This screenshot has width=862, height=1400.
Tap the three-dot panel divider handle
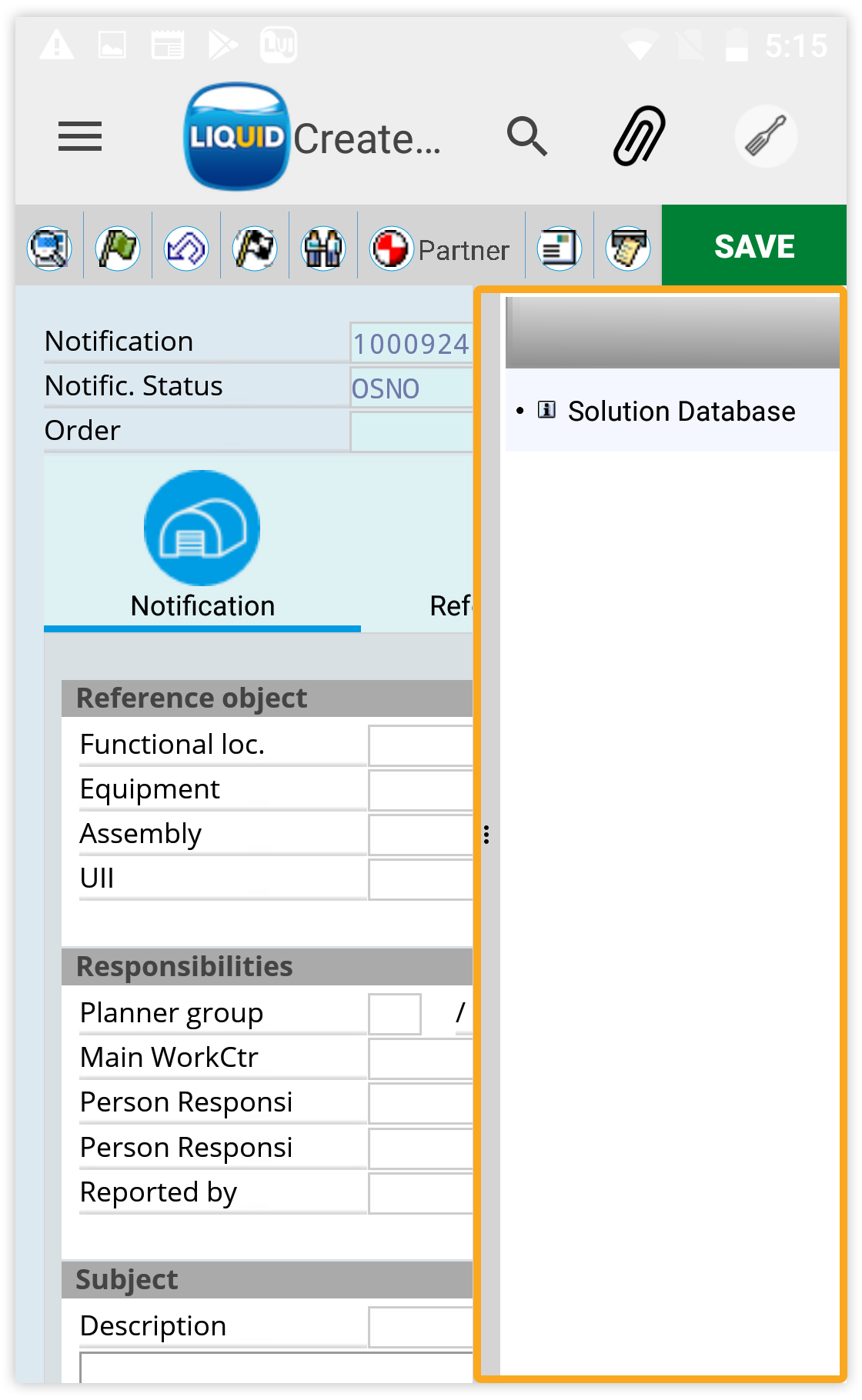point(486,835)
